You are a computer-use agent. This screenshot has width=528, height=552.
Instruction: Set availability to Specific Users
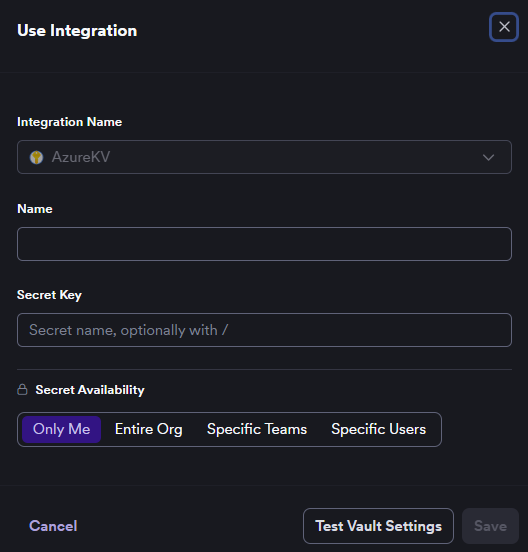378,429
